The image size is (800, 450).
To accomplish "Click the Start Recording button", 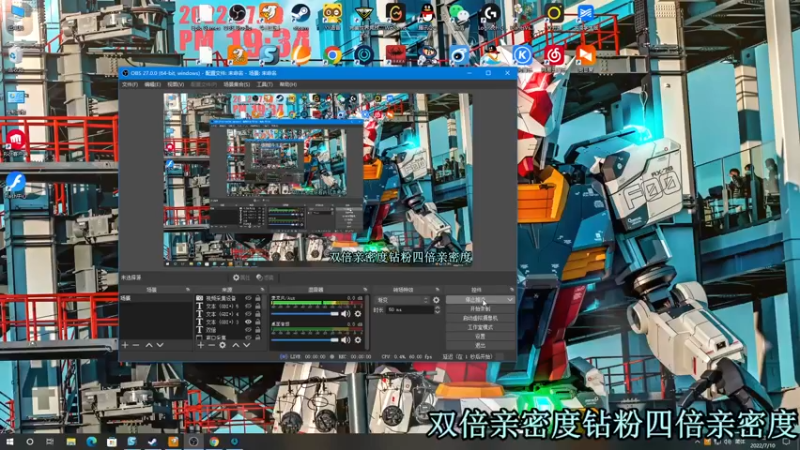I will click(480, 309).
